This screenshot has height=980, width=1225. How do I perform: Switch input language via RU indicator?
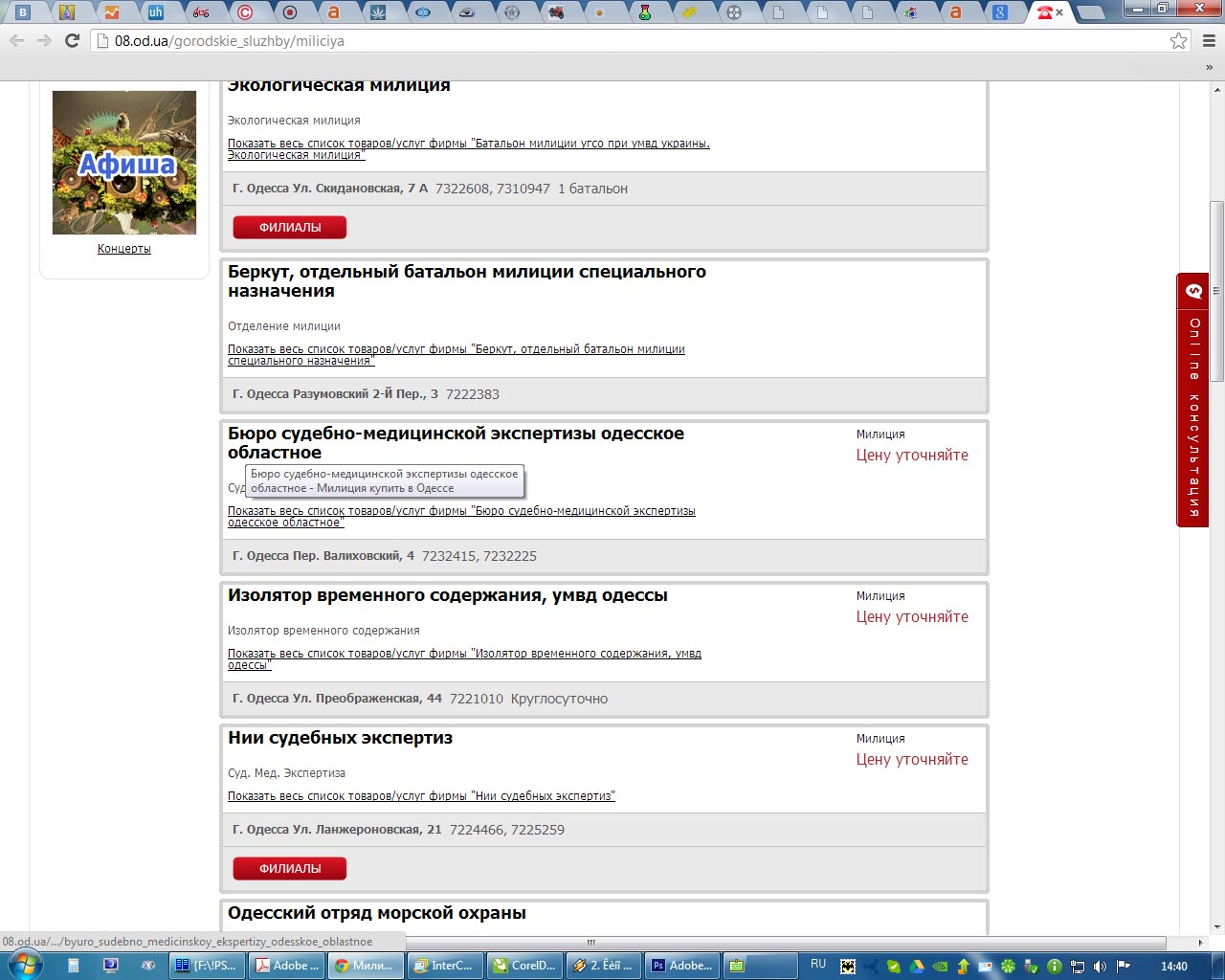click(818, 965)
